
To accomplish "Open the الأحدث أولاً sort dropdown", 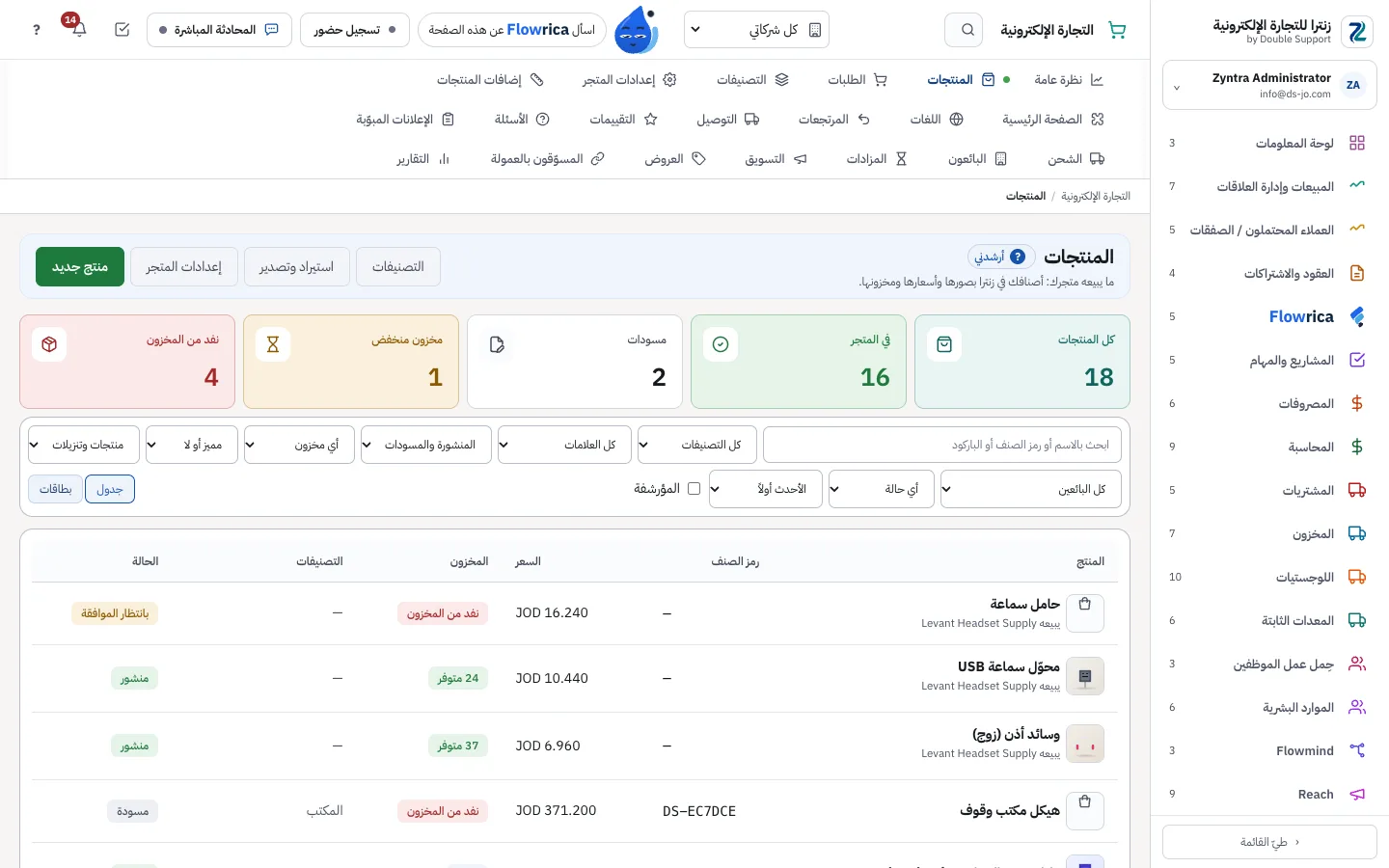I will (766, 489).
